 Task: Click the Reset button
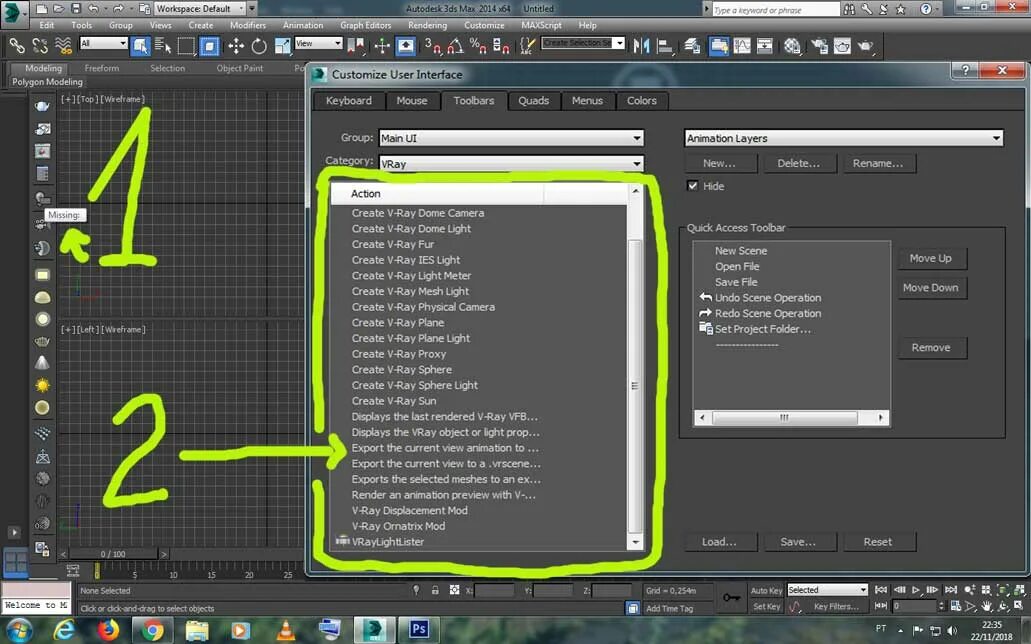(878, 541)
